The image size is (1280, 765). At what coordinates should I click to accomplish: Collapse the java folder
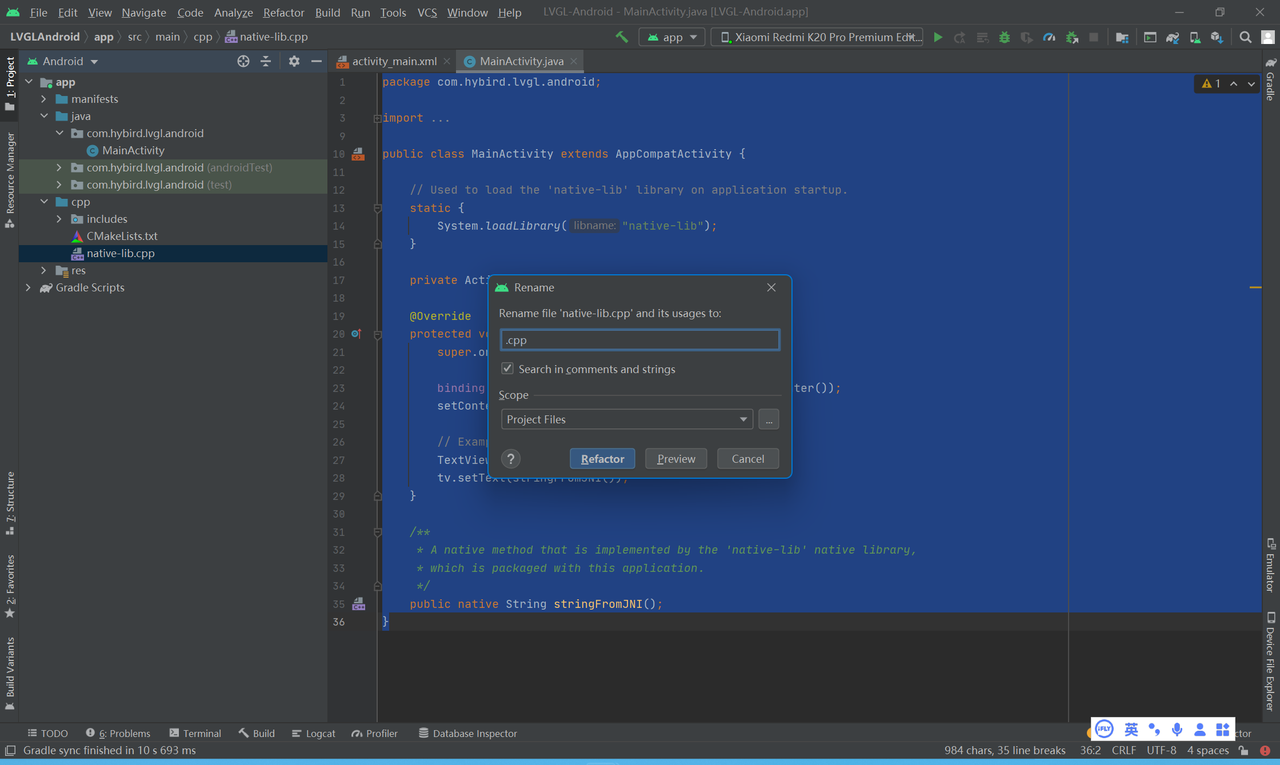pyautogui.click(x=43, y=116)
